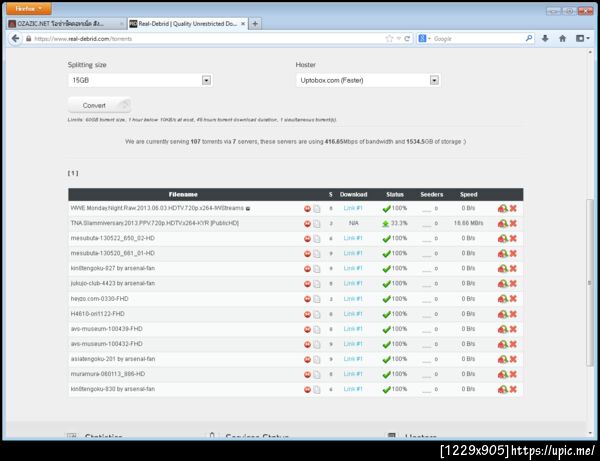Viewport: 600px width, 461px height.
Task: Expand the URL history dropdown arrow
Action: [399, 39]
